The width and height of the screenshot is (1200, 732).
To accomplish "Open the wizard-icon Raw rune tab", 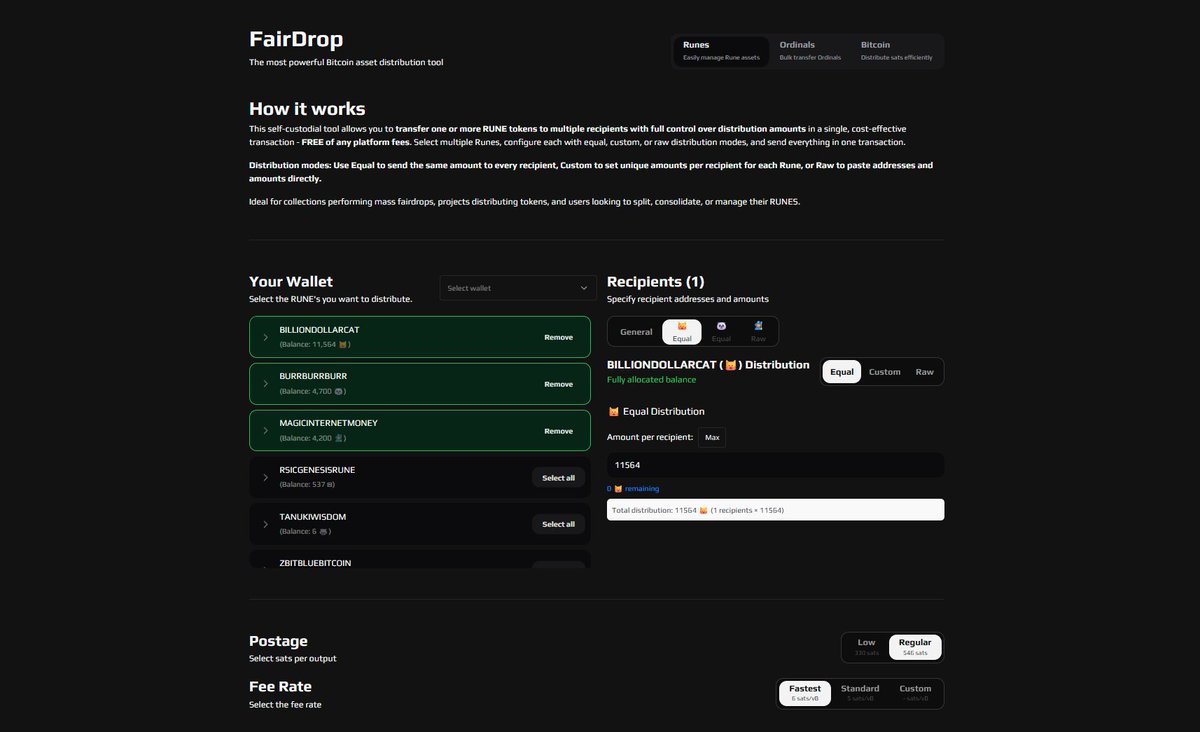I will 758,332.
